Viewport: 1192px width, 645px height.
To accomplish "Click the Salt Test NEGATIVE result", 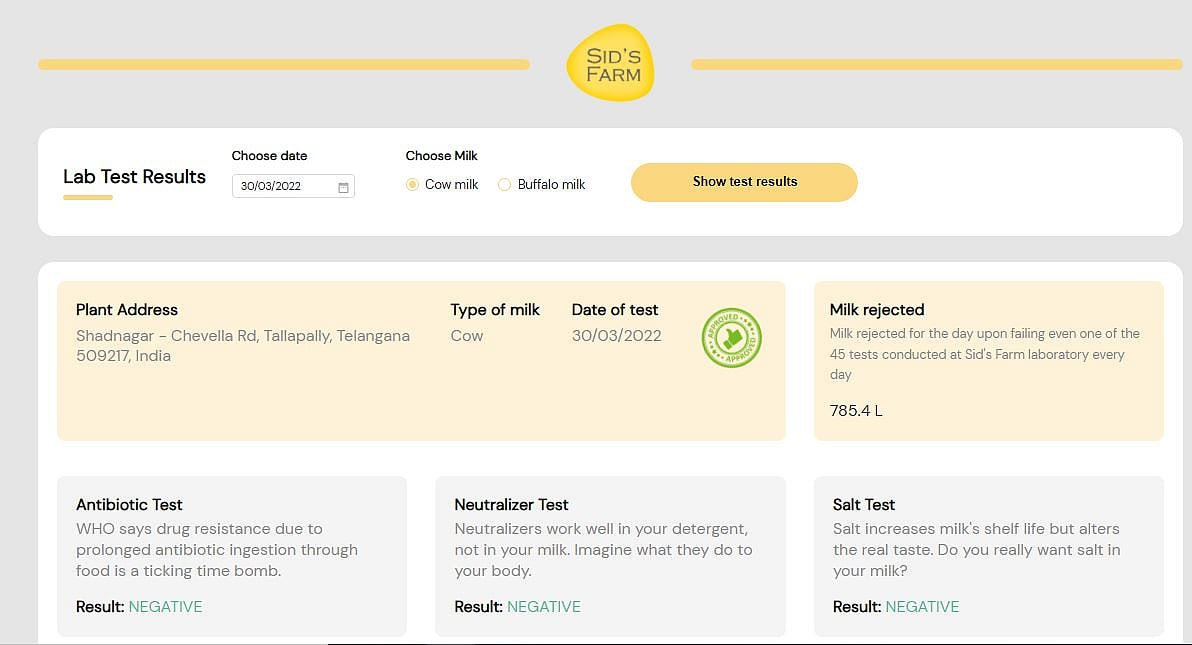I will tap(922, 607).
